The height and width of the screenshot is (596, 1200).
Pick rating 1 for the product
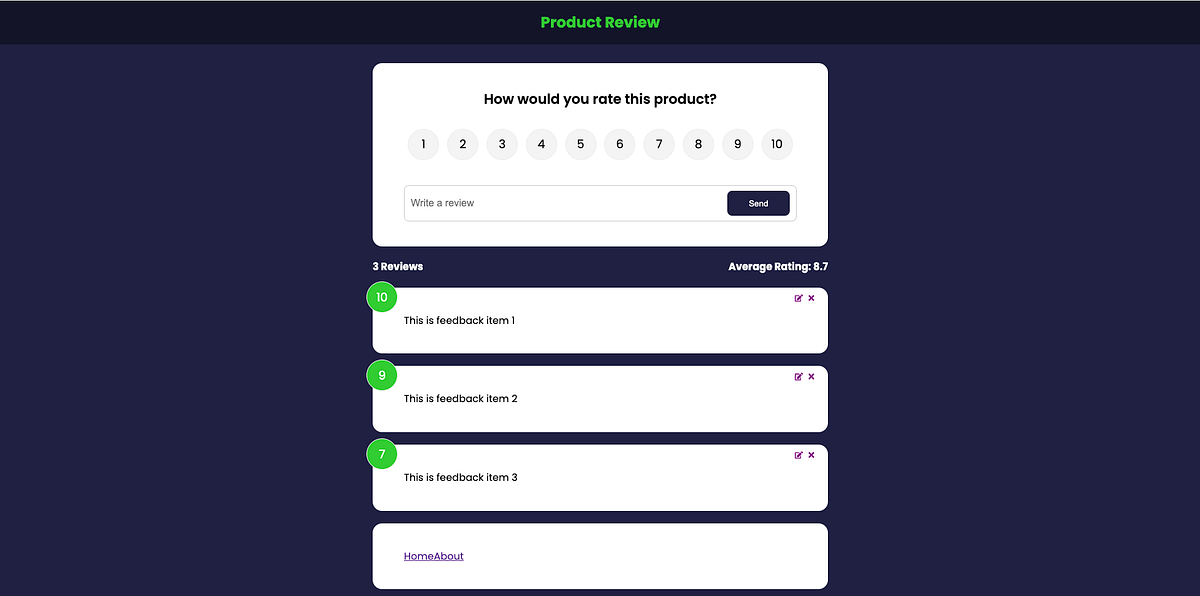click(x=422, y=144)
